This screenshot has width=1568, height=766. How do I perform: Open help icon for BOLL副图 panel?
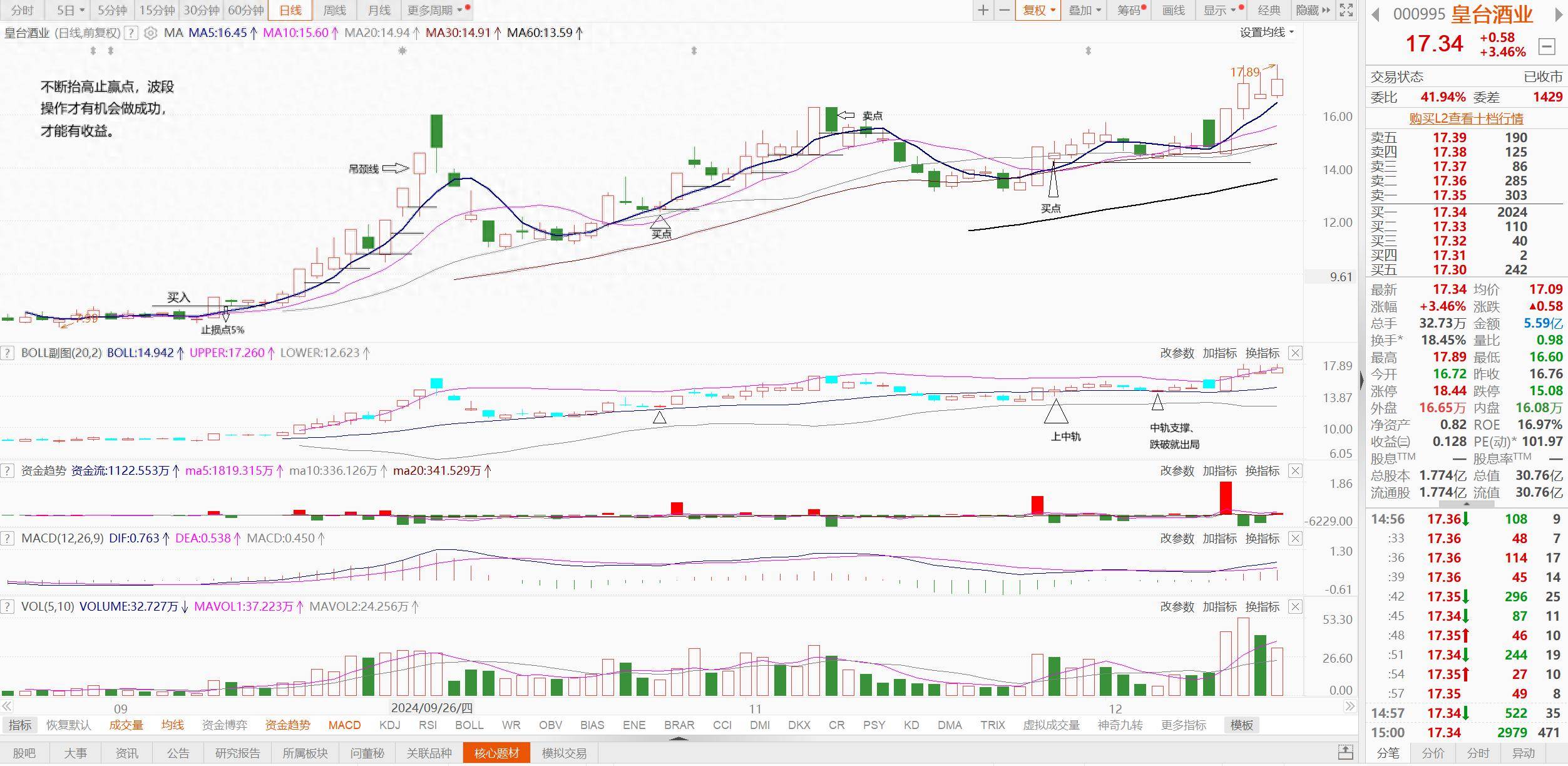click(7, 353)
